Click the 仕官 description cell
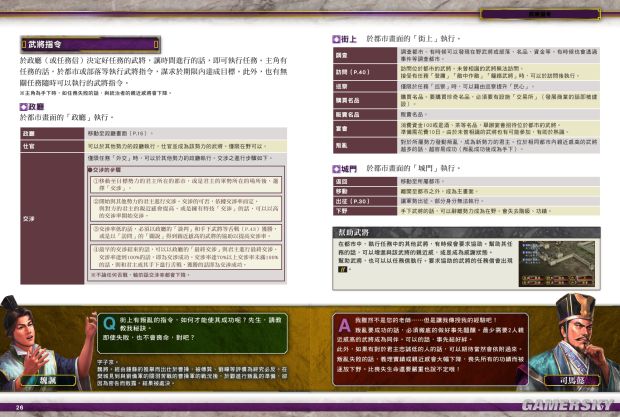The width and height of the screenshot is (620, 417). pos(186,146)
